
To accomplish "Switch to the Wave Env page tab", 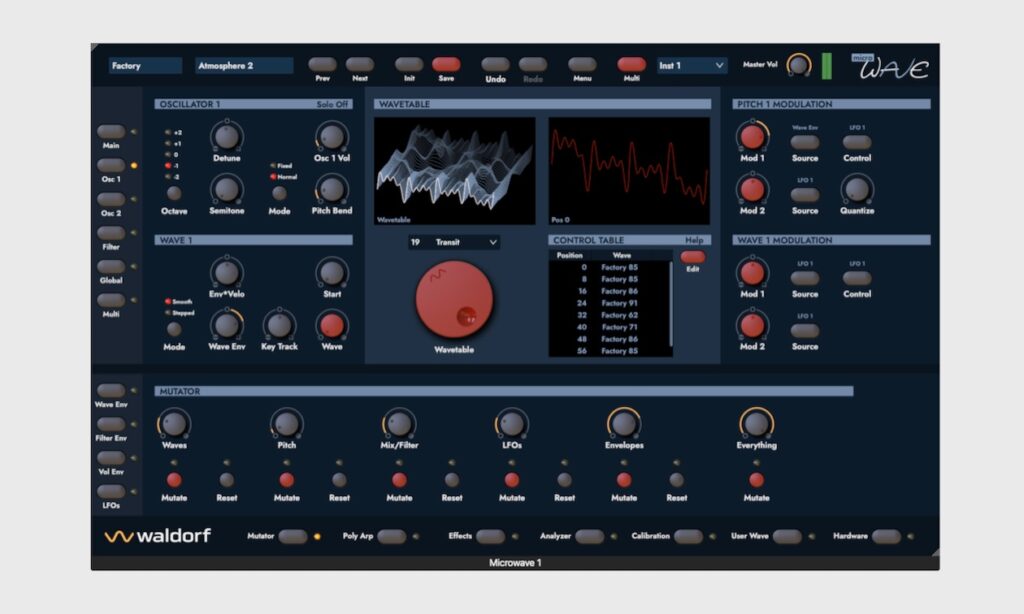I will pos(111,390).
